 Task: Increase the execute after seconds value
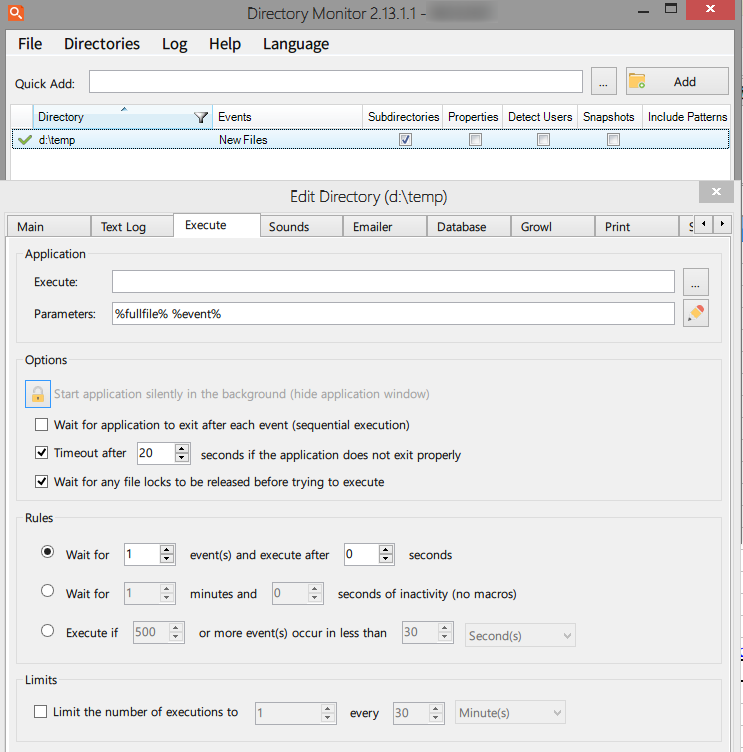[386, 550]
